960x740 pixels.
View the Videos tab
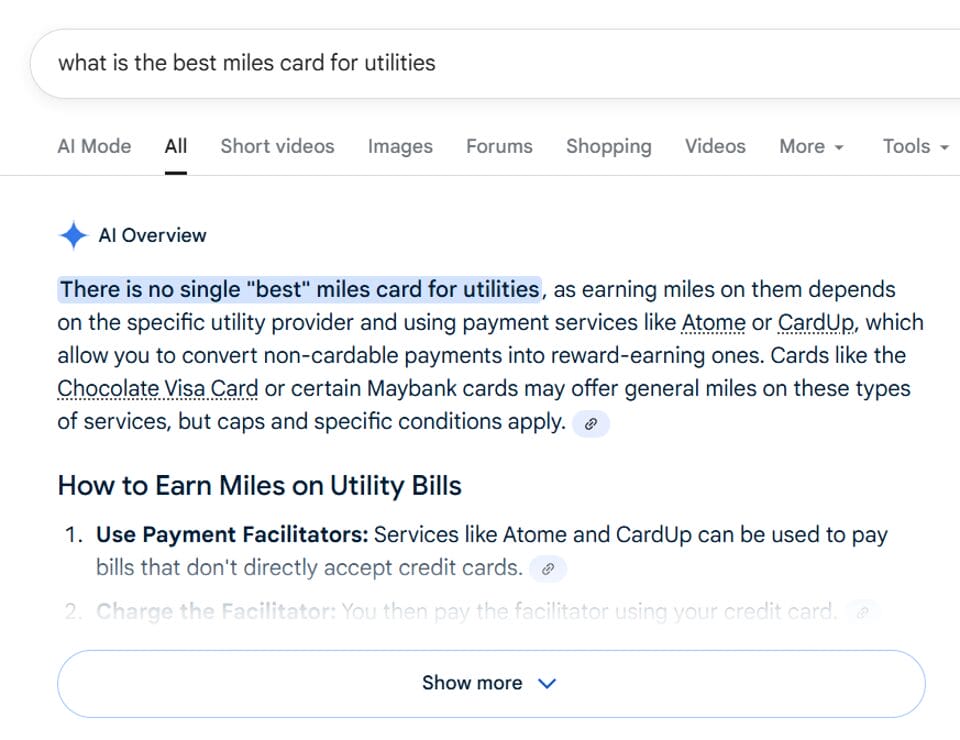715,147
